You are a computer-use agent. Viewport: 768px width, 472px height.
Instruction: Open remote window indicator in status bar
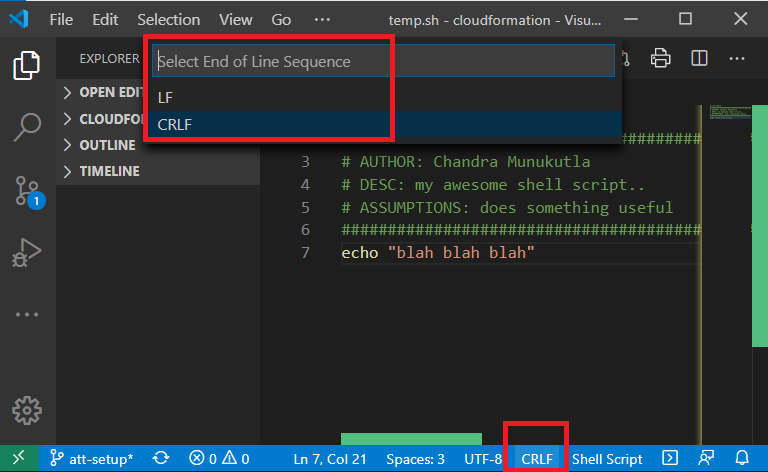tap(19, 458)
